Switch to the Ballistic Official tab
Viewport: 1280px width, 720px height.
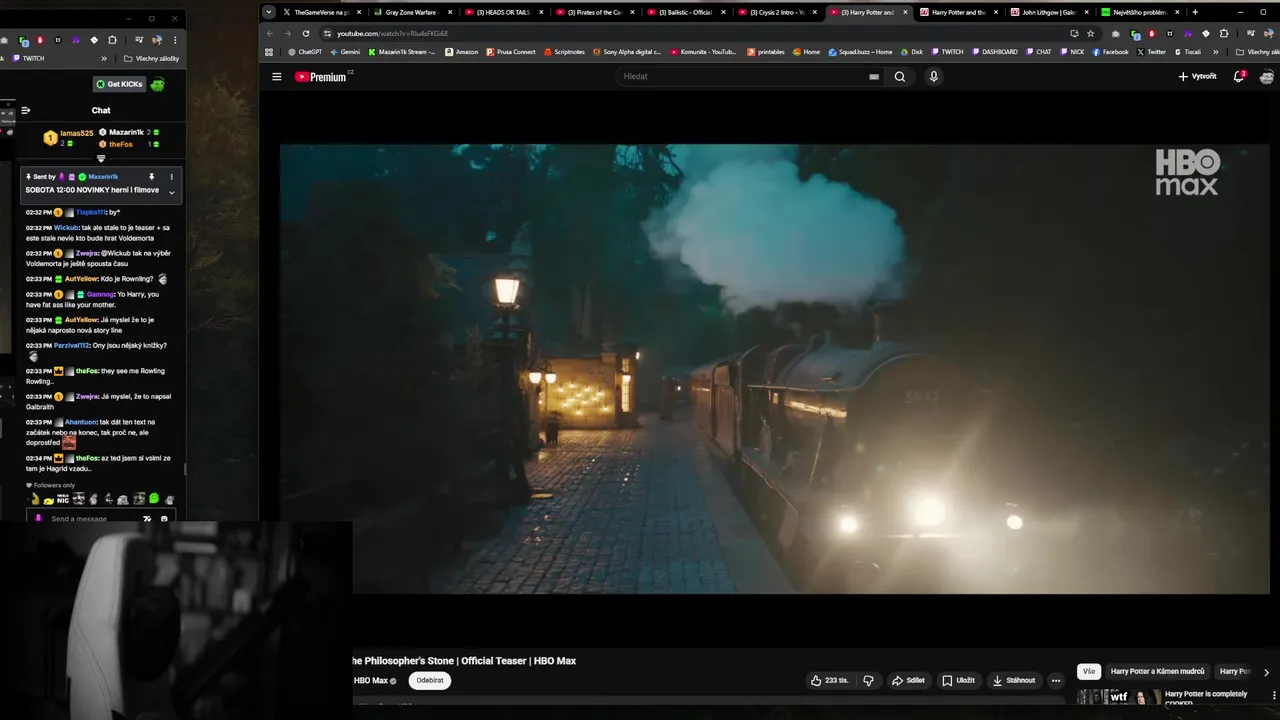(686, 12)
